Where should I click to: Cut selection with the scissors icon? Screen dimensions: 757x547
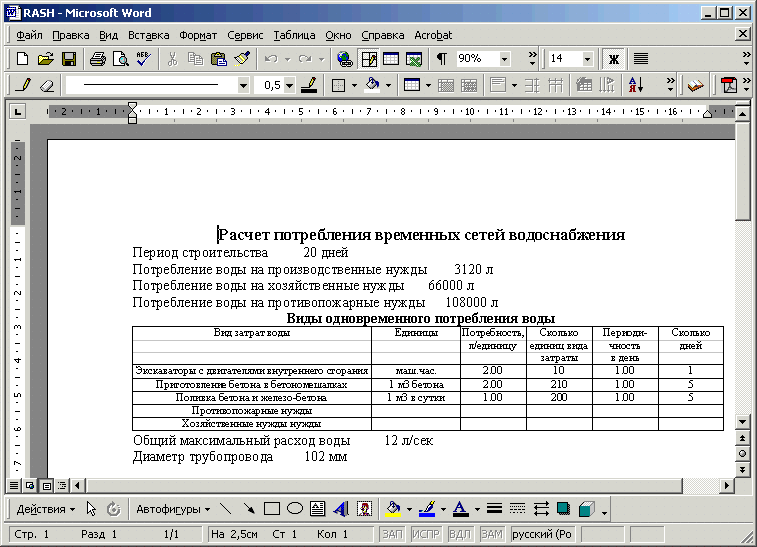tap(172, 59)
